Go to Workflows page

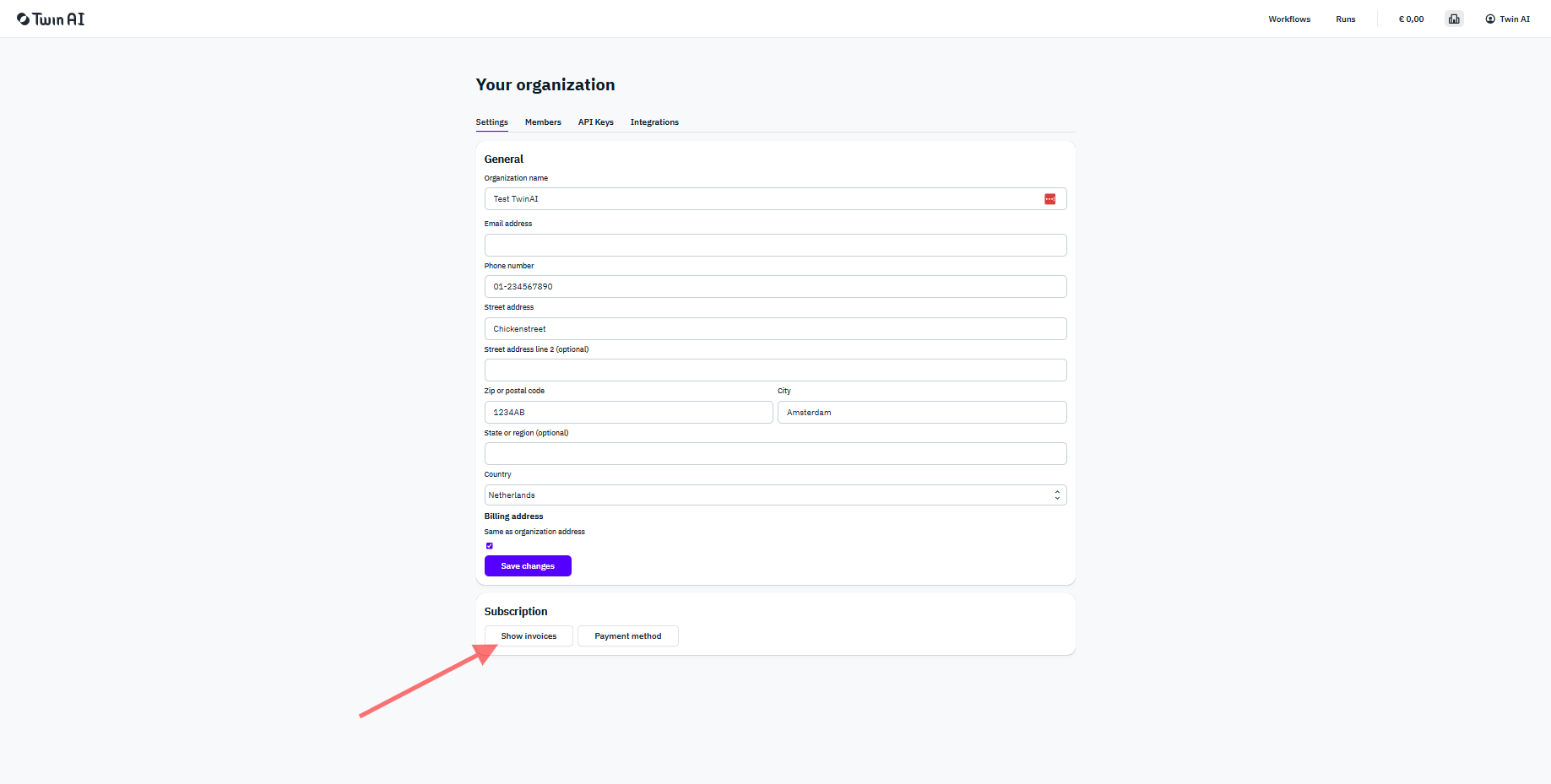(1289, 19)
